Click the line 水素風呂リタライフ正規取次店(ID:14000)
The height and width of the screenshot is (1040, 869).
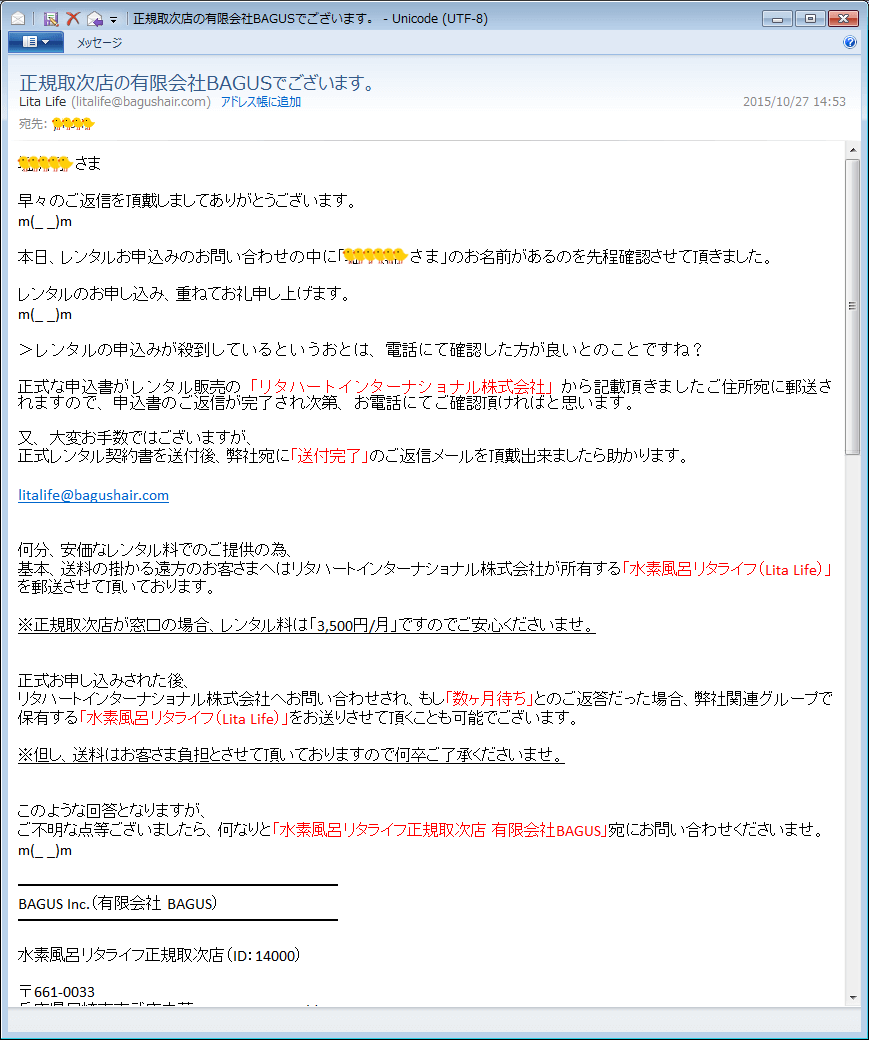tap(159, 955)
